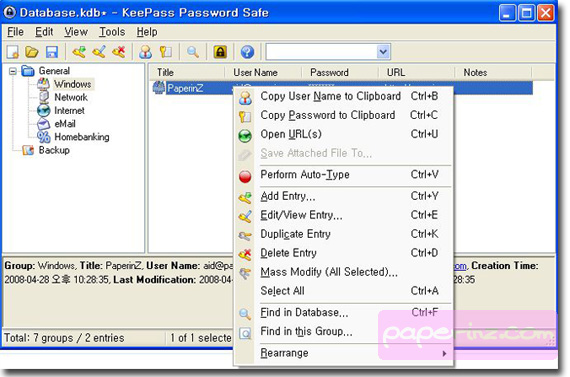Sort by the URL column header
The width and height of the screenshot is (570, 377).
(x=417, y=73)
